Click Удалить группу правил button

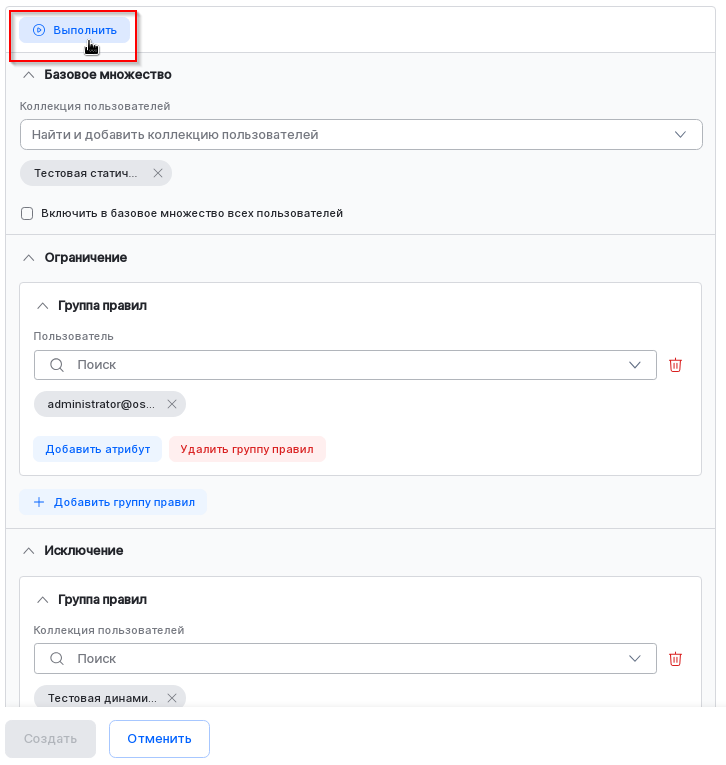247,449
